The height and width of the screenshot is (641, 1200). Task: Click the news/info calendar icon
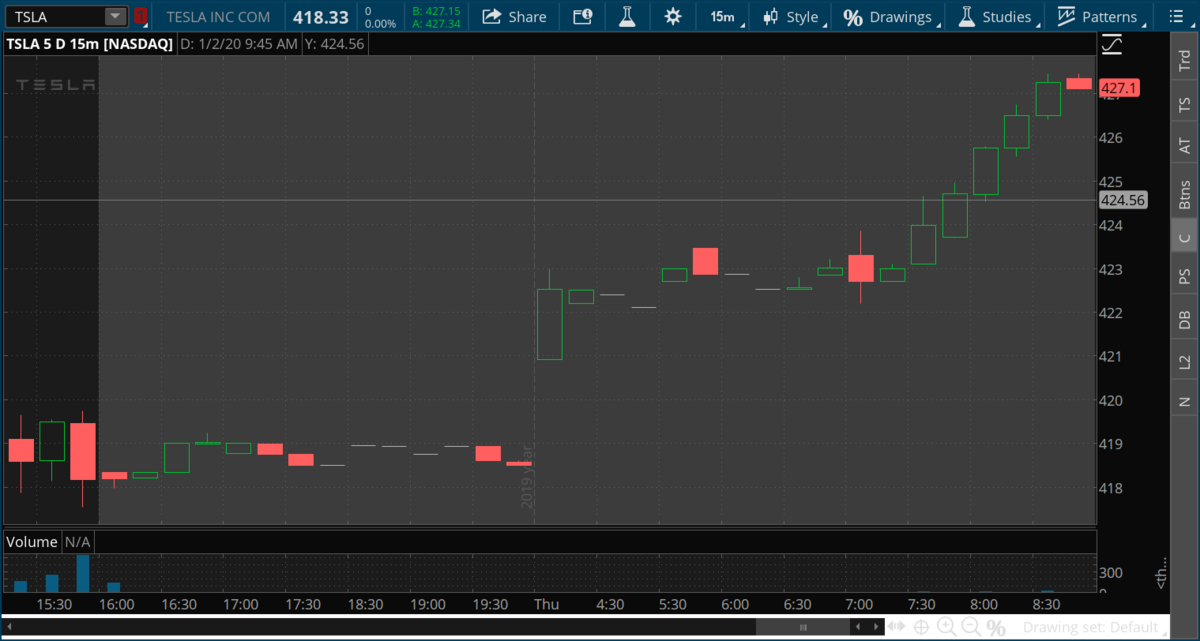582,16
